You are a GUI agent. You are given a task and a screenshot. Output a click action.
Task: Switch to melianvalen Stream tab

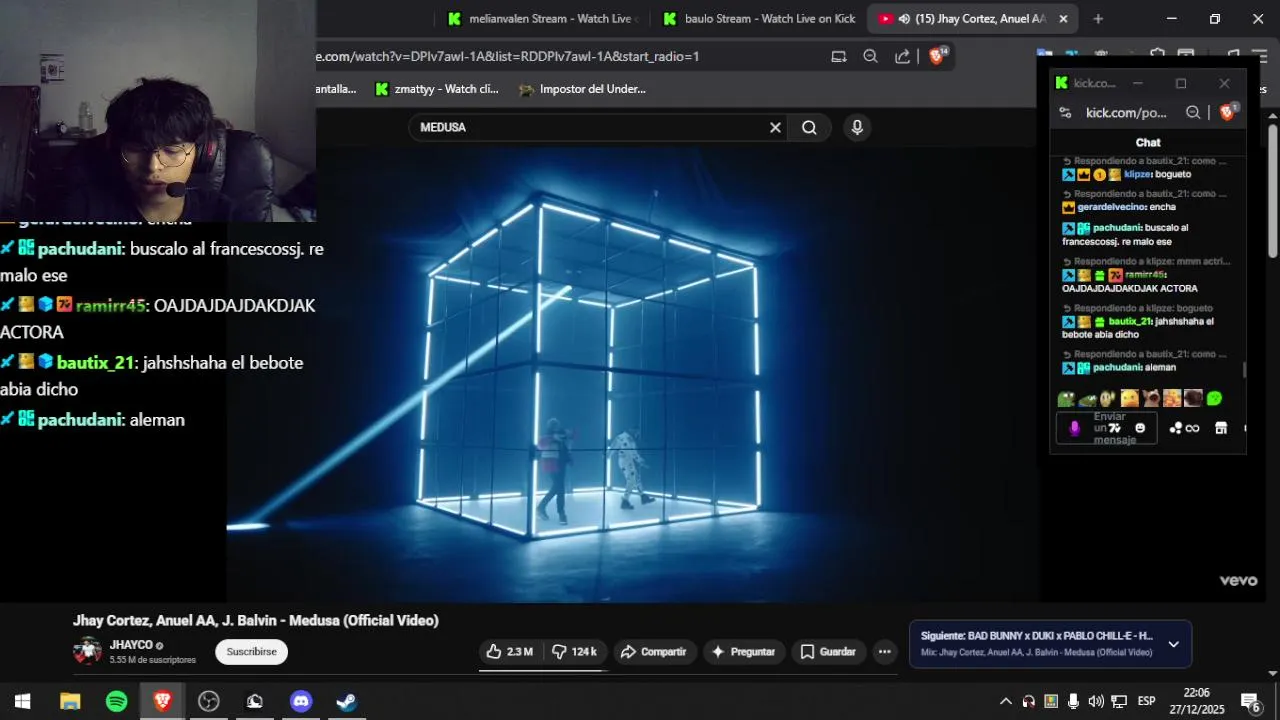545,19
